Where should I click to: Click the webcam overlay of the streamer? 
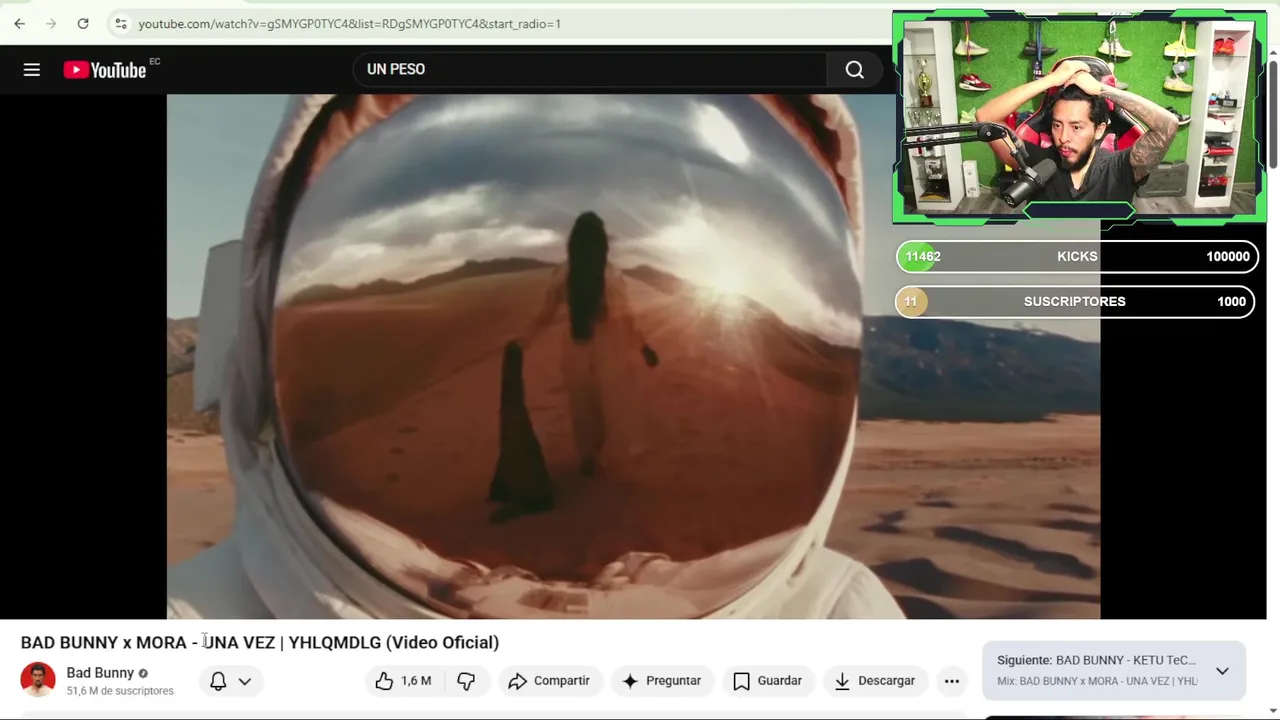(1079, 117)
